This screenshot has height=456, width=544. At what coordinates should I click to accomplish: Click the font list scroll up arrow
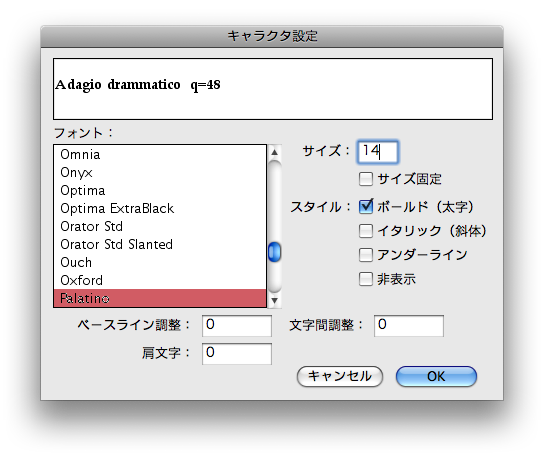click(274, 152)
